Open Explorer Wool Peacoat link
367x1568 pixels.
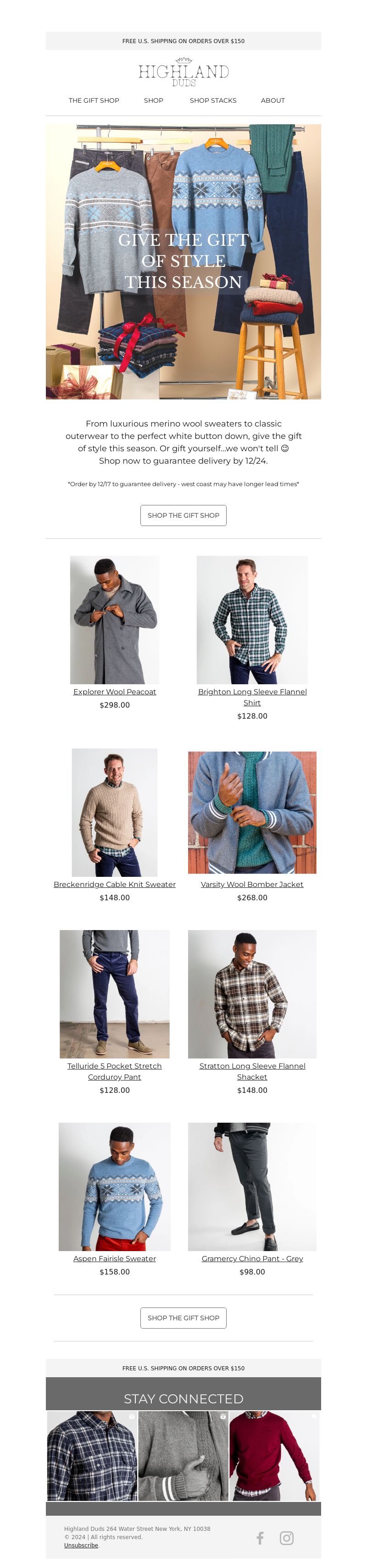(114, 692)
